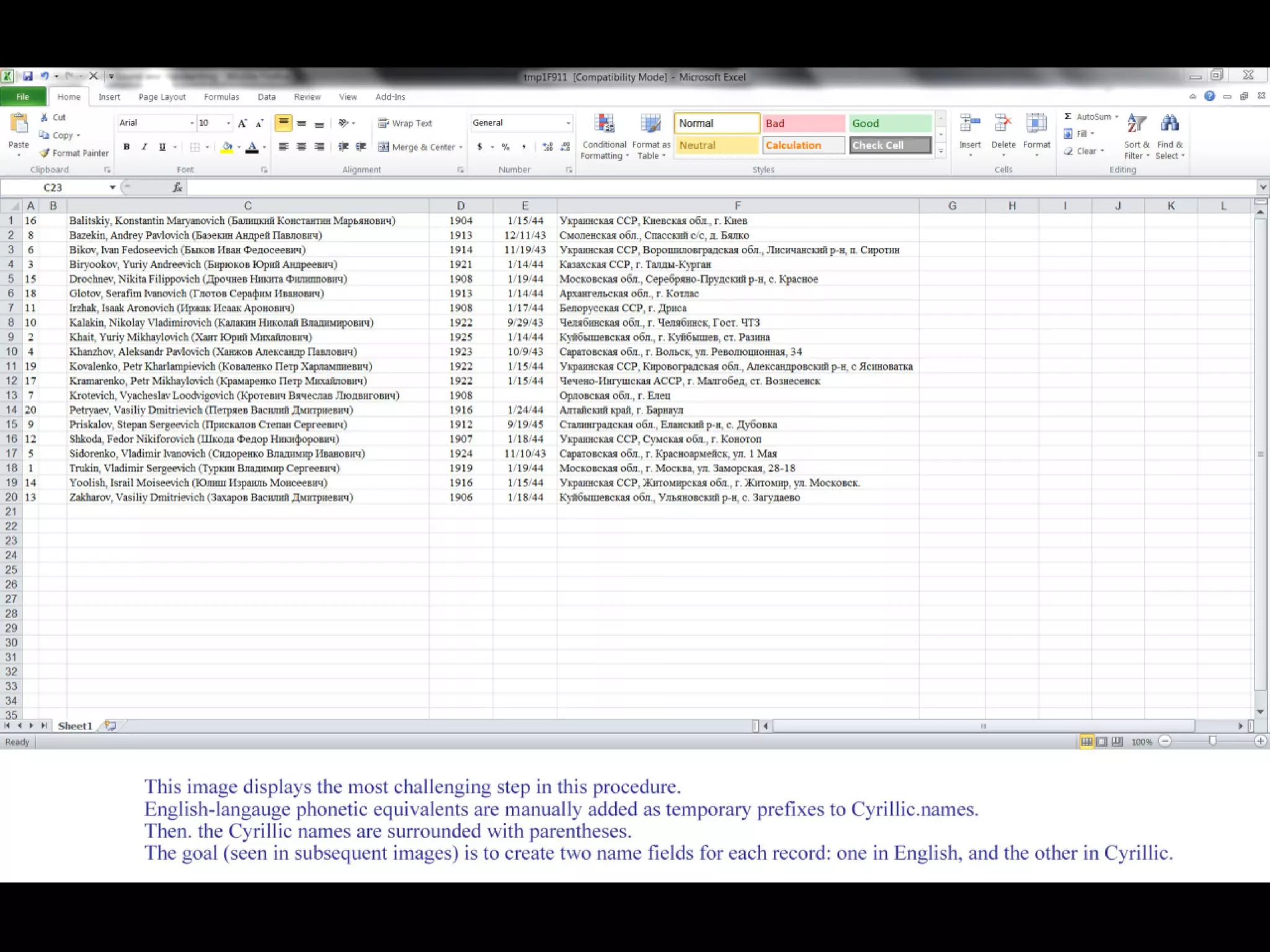Switch to the Review tab
The width and height of the screenshot is (1270, 952).
307,97
